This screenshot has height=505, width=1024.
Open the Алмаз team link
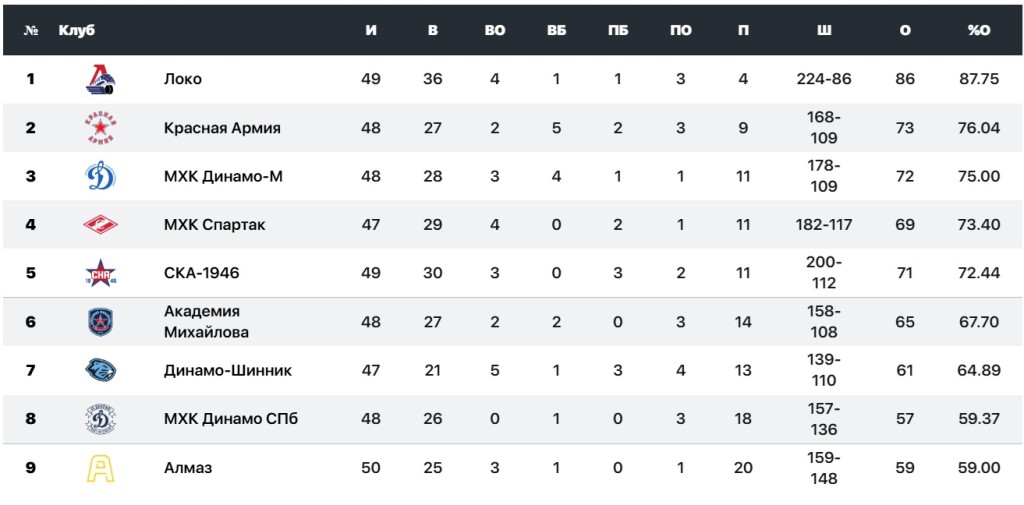point(188,467)
